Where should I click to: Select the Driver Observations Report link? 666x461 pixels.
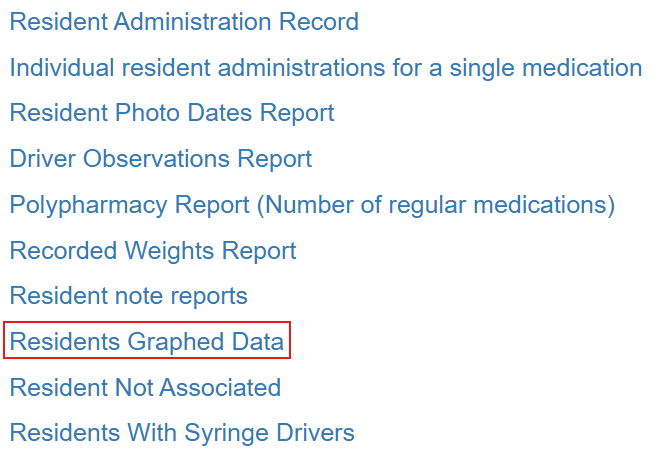pyautogui.click(x=161, y=159)
